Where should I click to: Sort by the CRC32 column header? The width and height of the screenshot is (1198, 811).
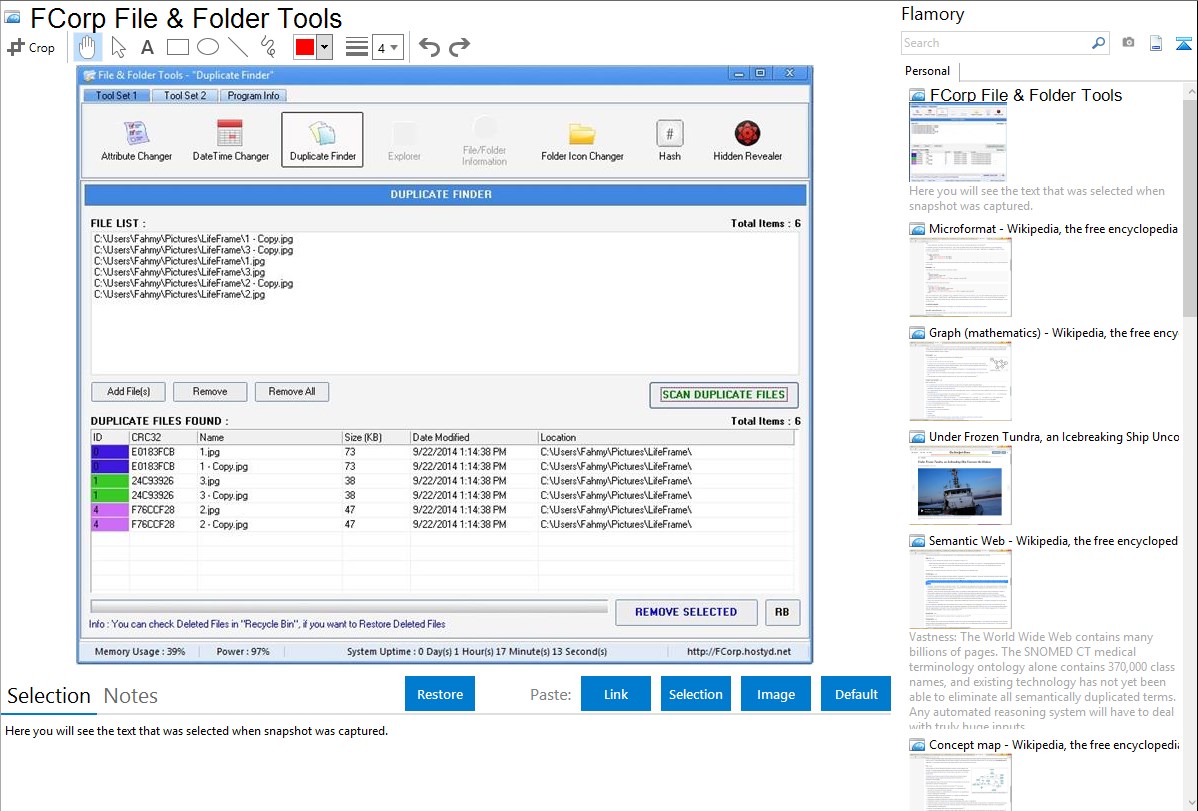tap(163, 437)
